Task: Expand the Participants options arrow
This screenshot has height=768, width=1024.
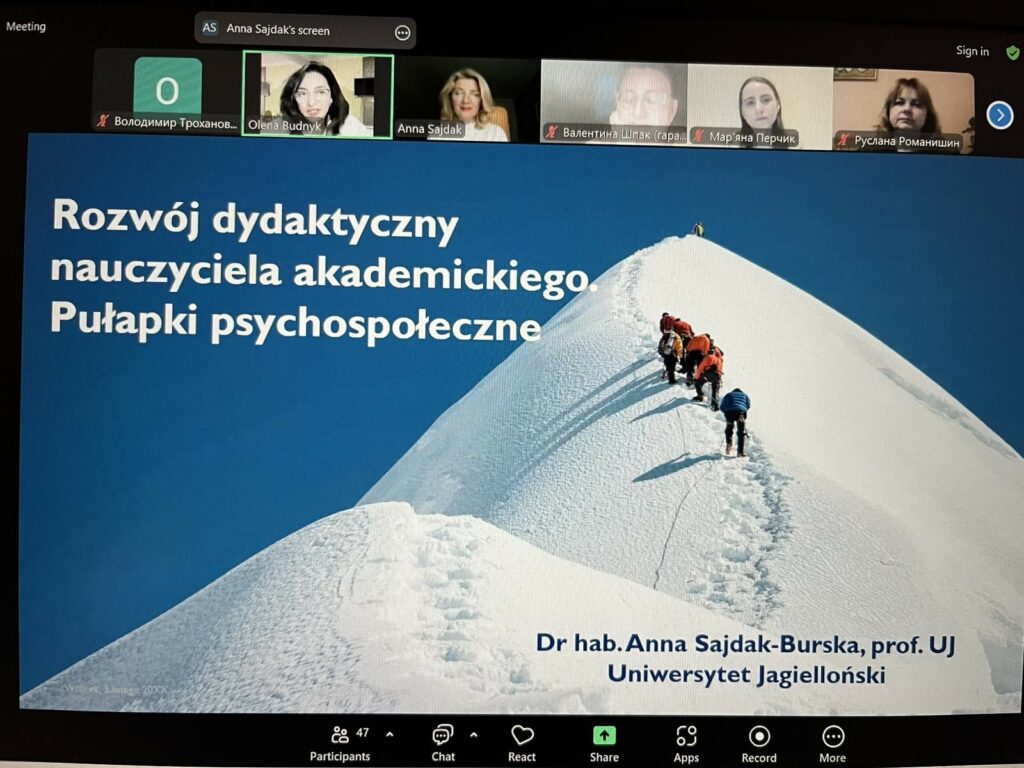Action: [x=390, y=734]
